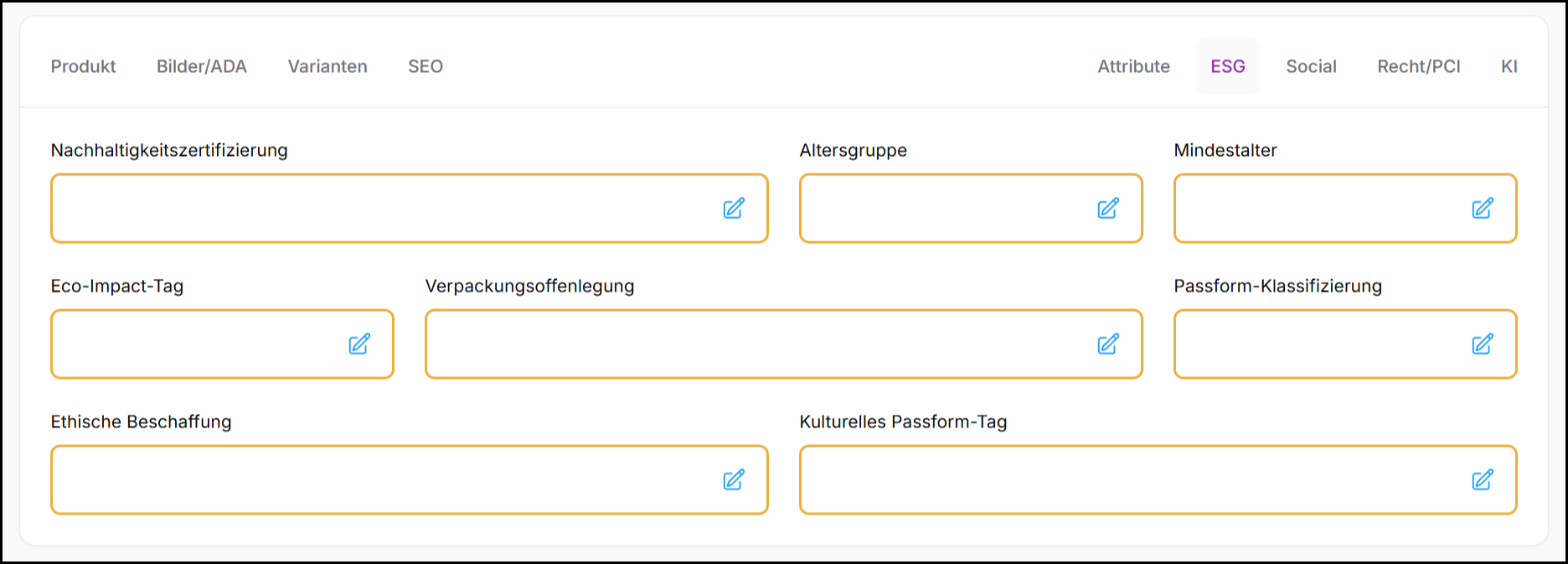Open the Recht/PCI tab
This screenshot has width=1568, height=564.
coord(1419,66)
